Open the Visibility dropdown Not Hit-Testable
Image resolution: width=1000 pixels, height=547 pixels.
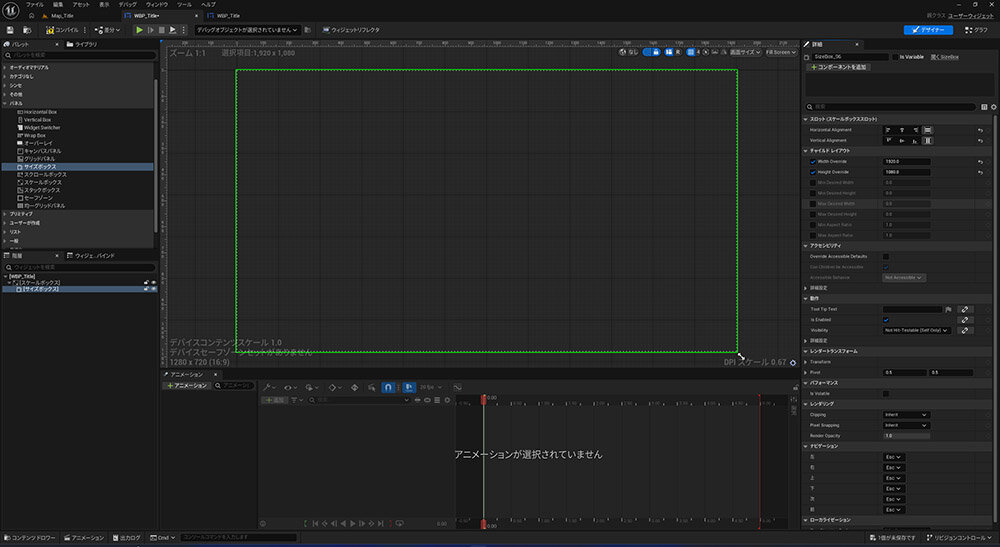917,330
